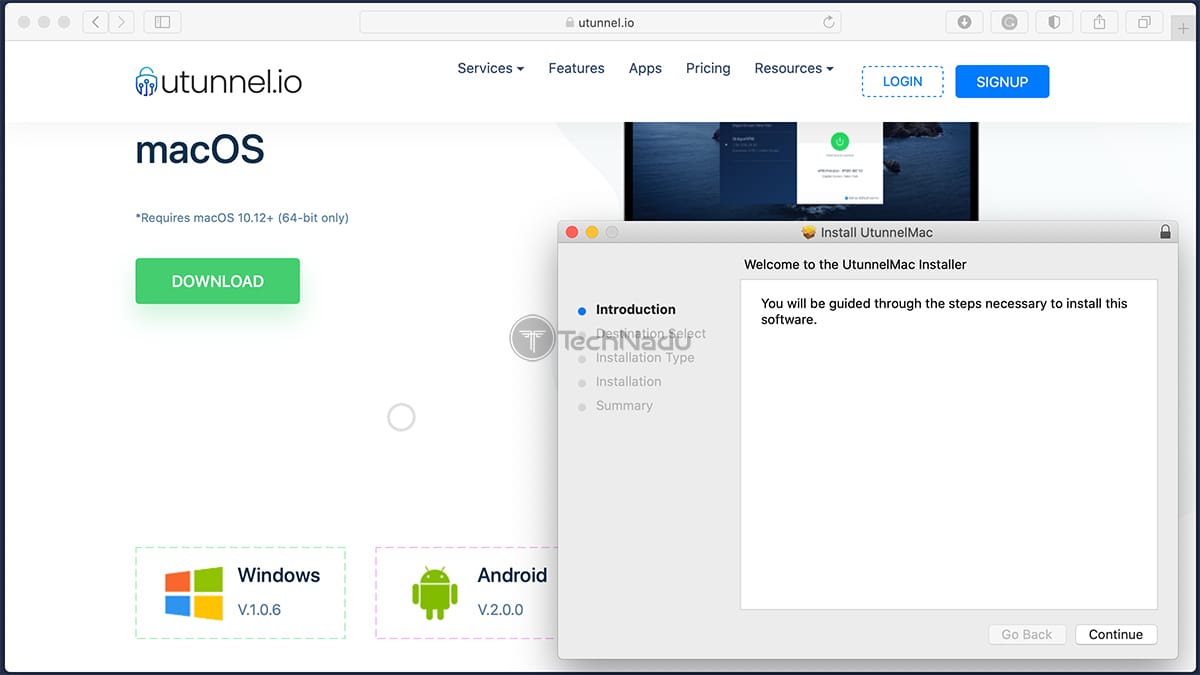The width and height of the screenshot is (1200, 675).
Task: Click the Android robot icon
Action: click(434, 593)
